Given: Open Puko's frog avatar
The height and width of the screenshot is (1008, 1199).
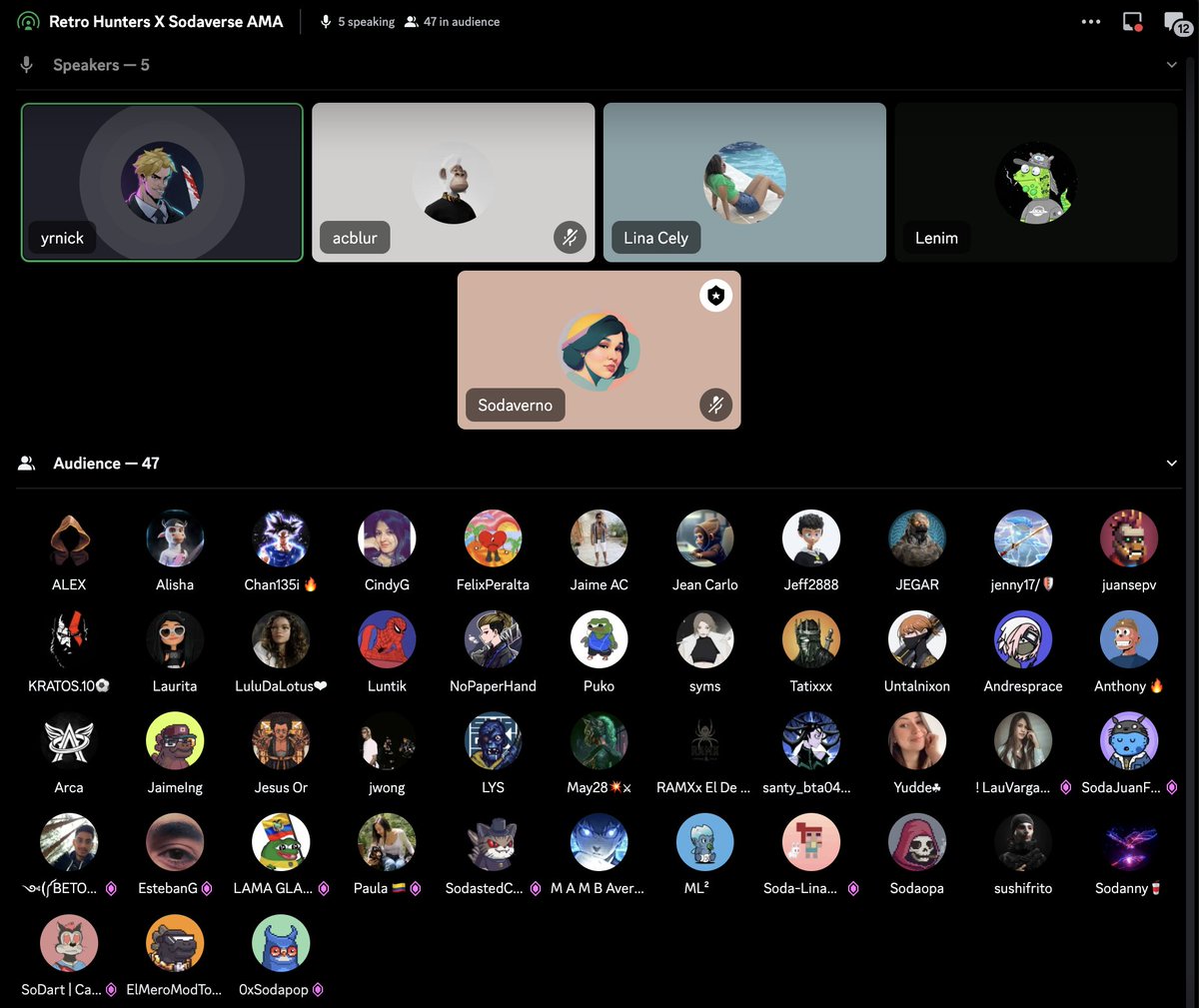Looking at the screenshot, I should click(x=599, y=639).
